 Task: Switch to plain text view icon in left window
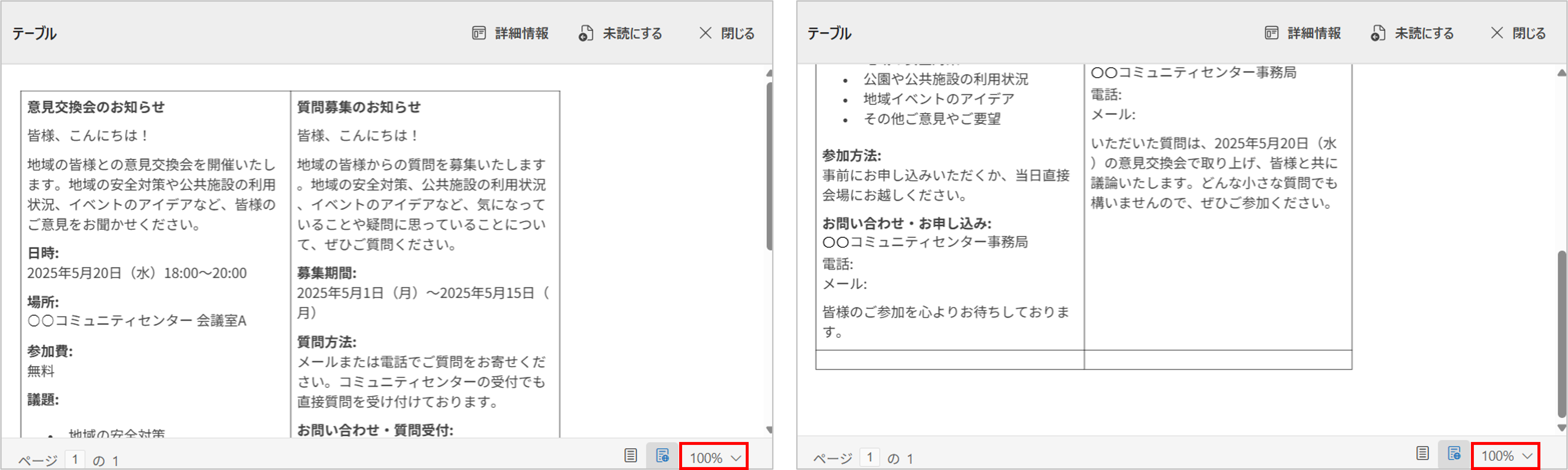pyautogui.click(x=631, y=455)
